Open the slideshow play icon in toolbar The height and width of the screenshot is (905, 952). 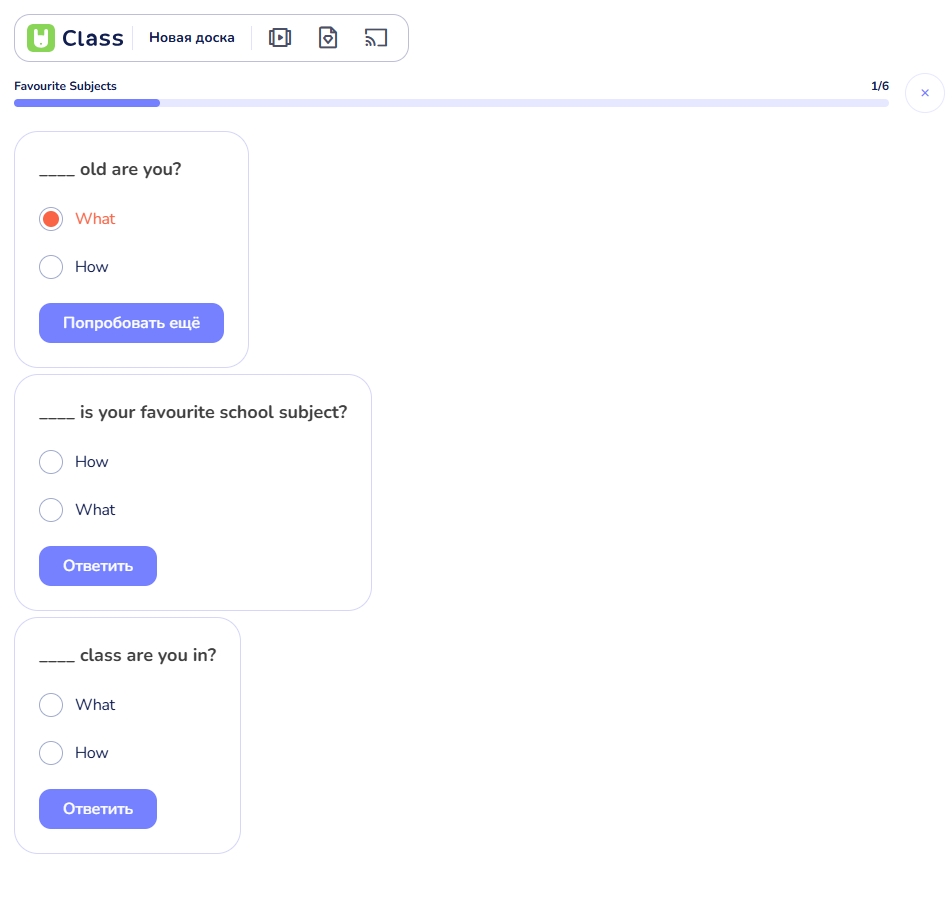click(280, 38)
